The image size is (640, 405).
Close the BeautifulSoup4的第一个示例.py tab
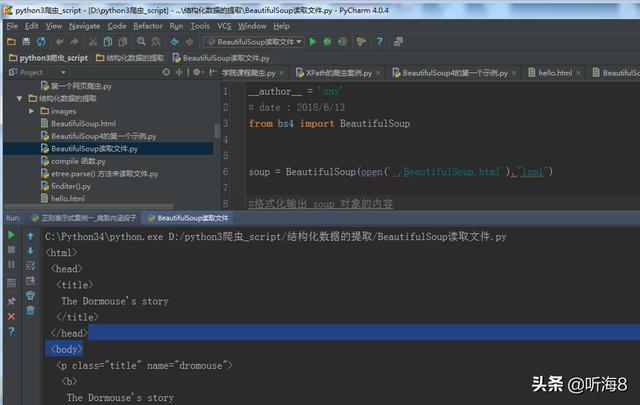[514, 73]
